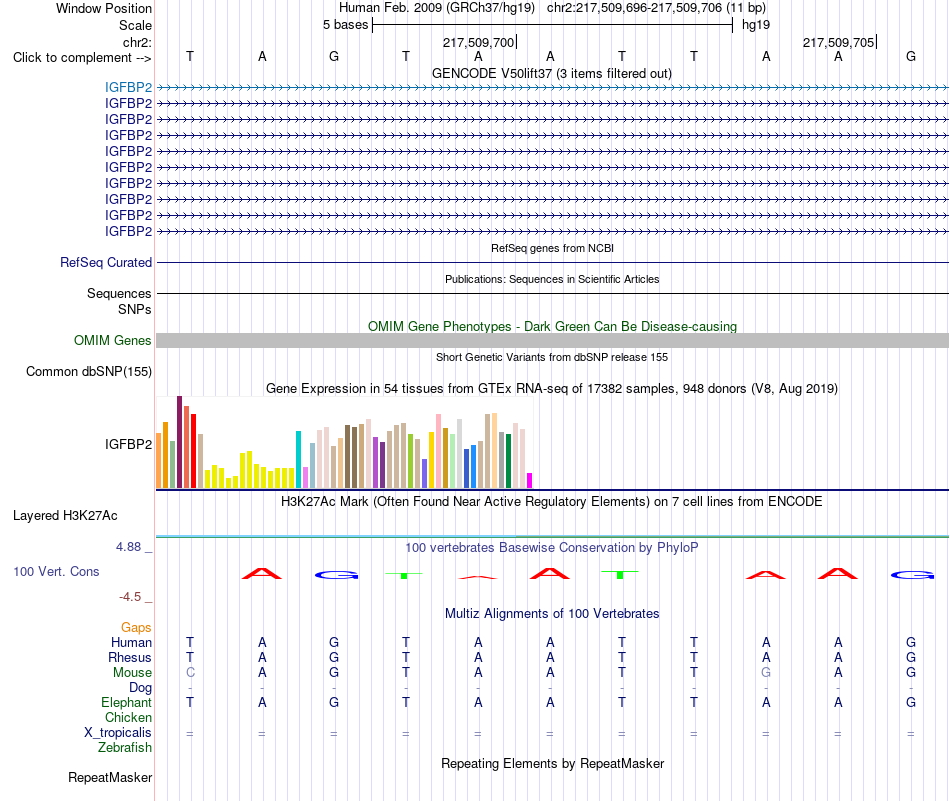Click the IGFBP2 GTEx expression label
Screen dimensions: 950x801
click(x=128, y=444)
